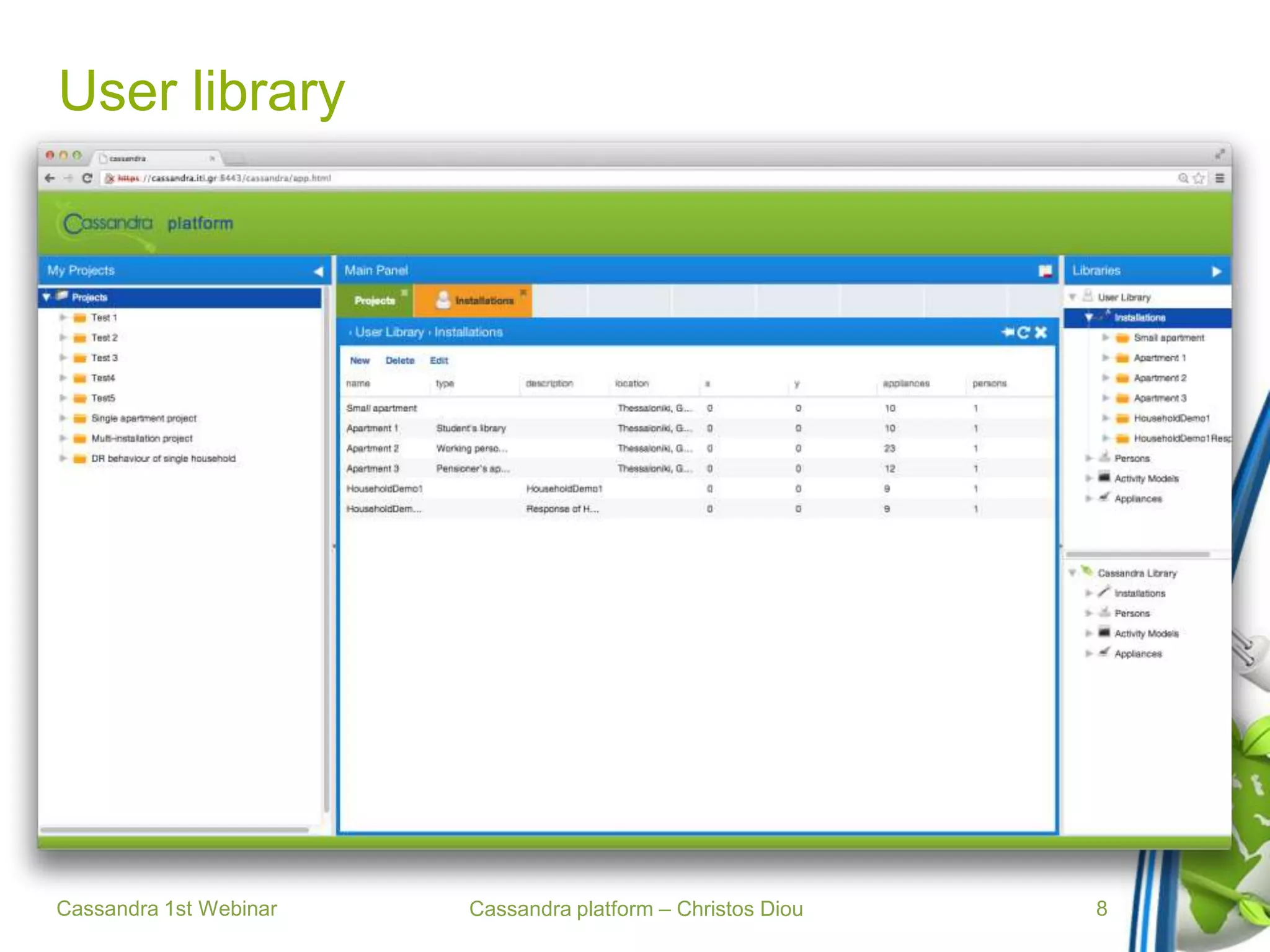Collapse the Libraries panel arrow
1270x952 pixels.
1216,271
